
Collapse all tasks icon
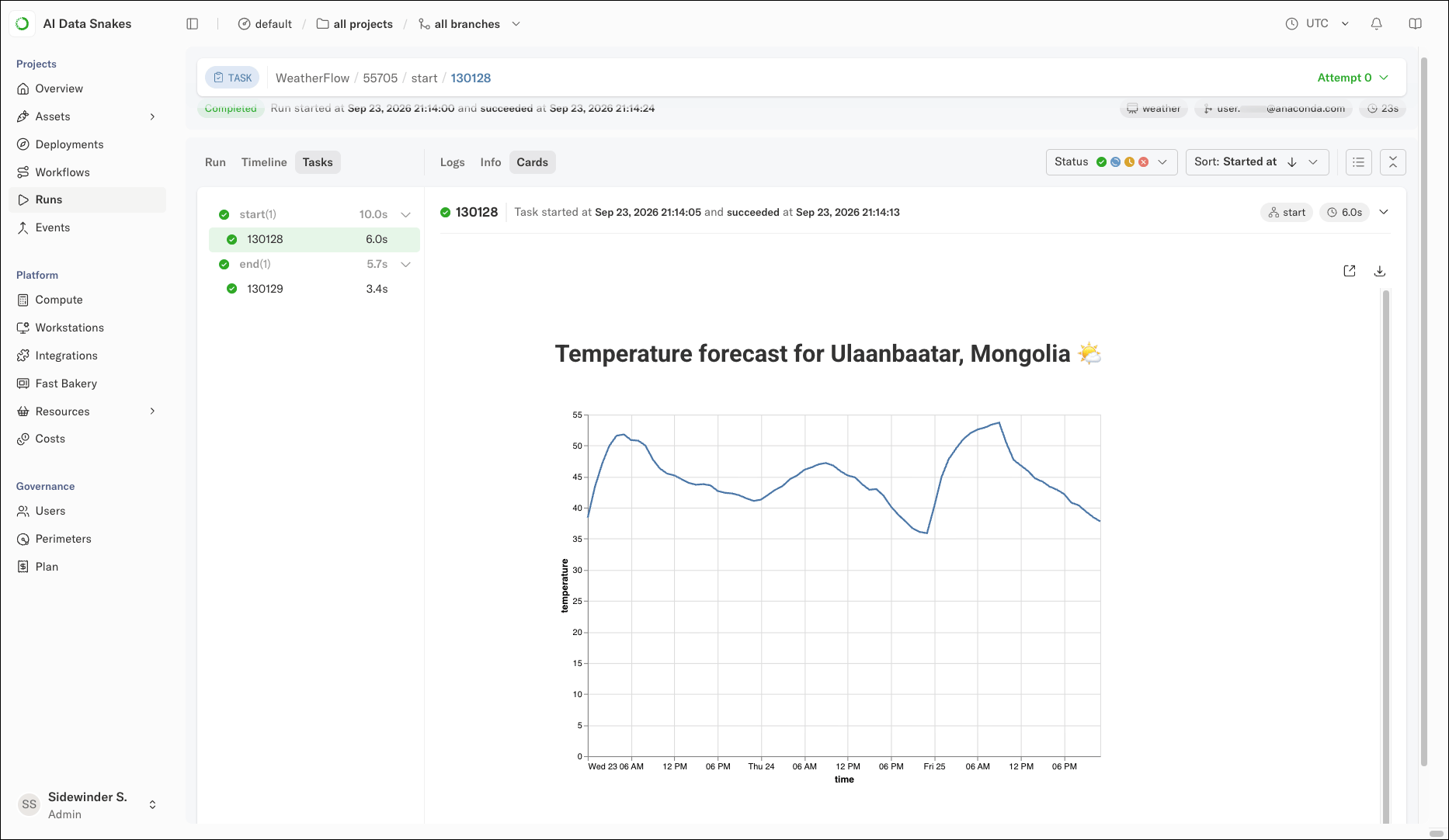coord(1393,162)
